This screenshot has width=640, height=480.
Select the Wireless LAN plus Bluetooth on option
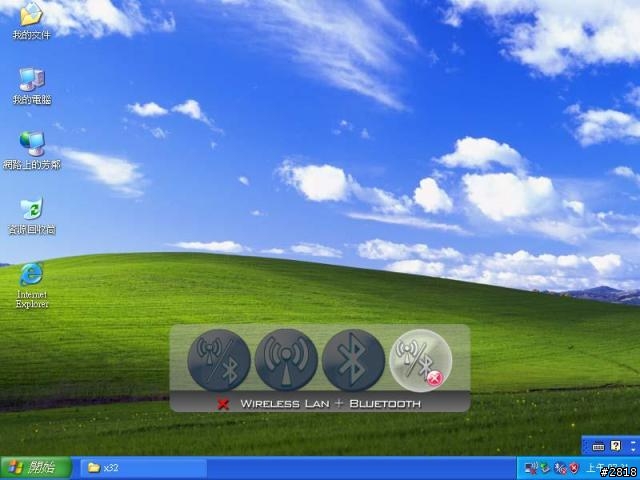click(219, 361)
